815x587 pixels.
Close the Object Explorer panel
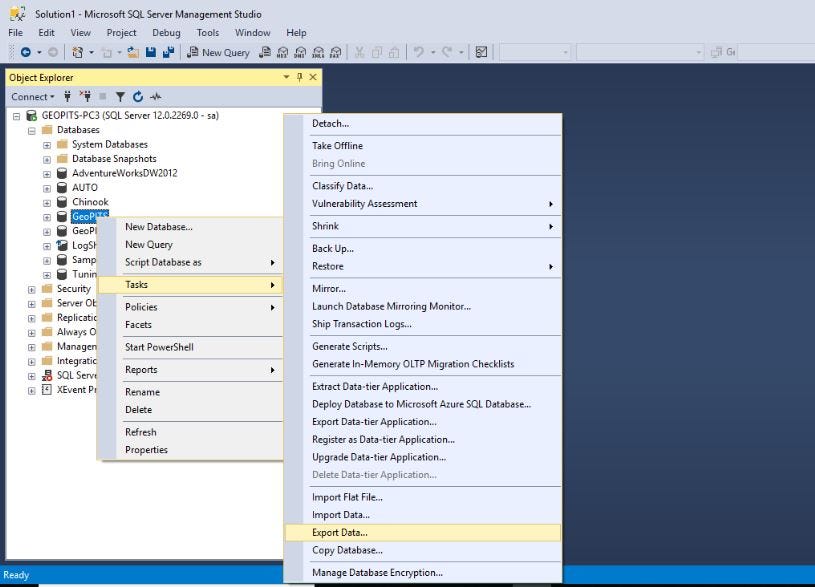pyautogui.click(x=313, y=77)
